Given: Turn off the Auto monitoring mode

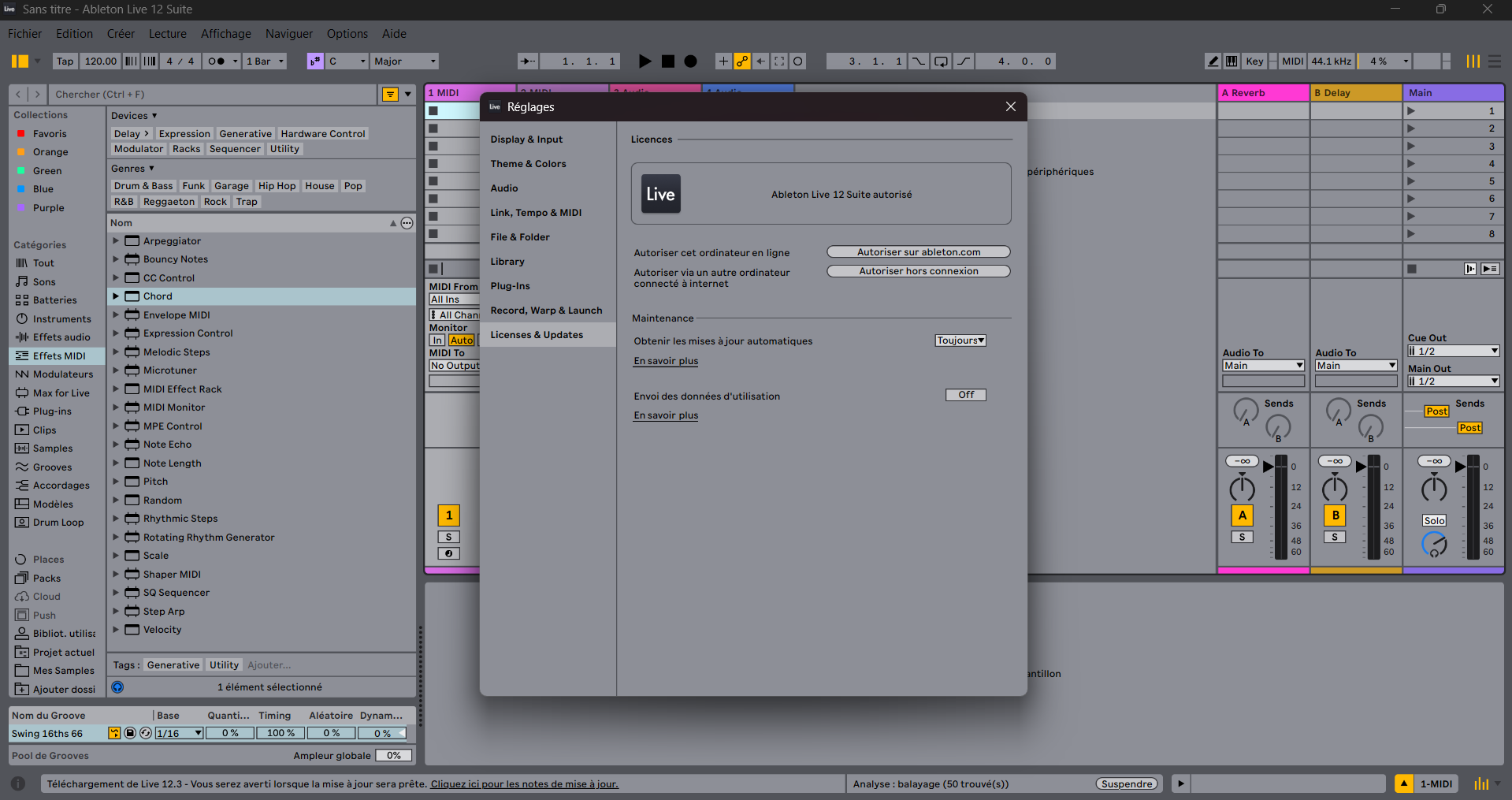Looking at the screenshot, I should (462, 340).
